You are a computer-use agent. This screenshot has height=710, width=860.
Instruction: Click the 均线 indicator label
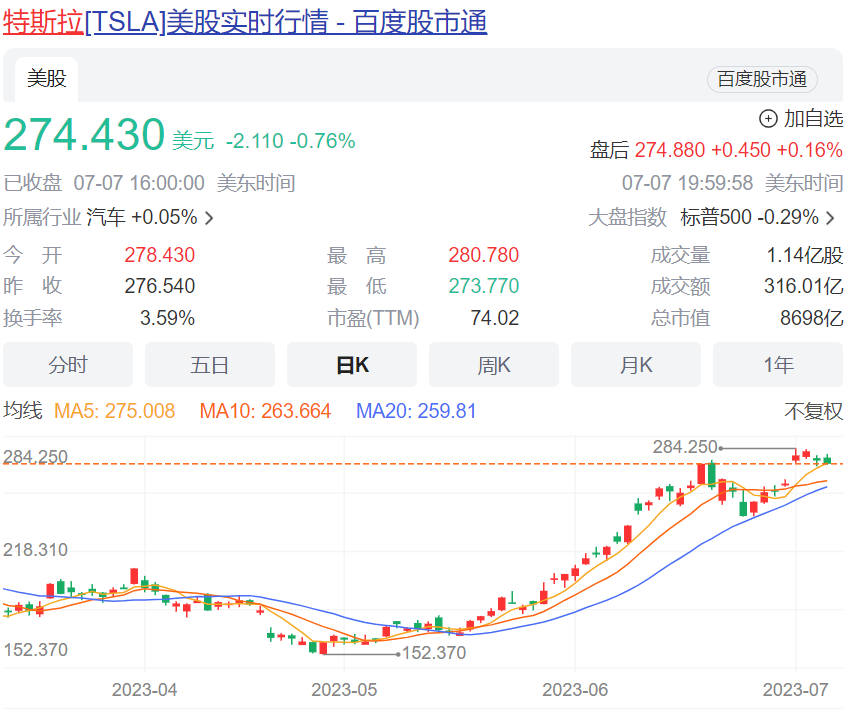pos(23,411)
